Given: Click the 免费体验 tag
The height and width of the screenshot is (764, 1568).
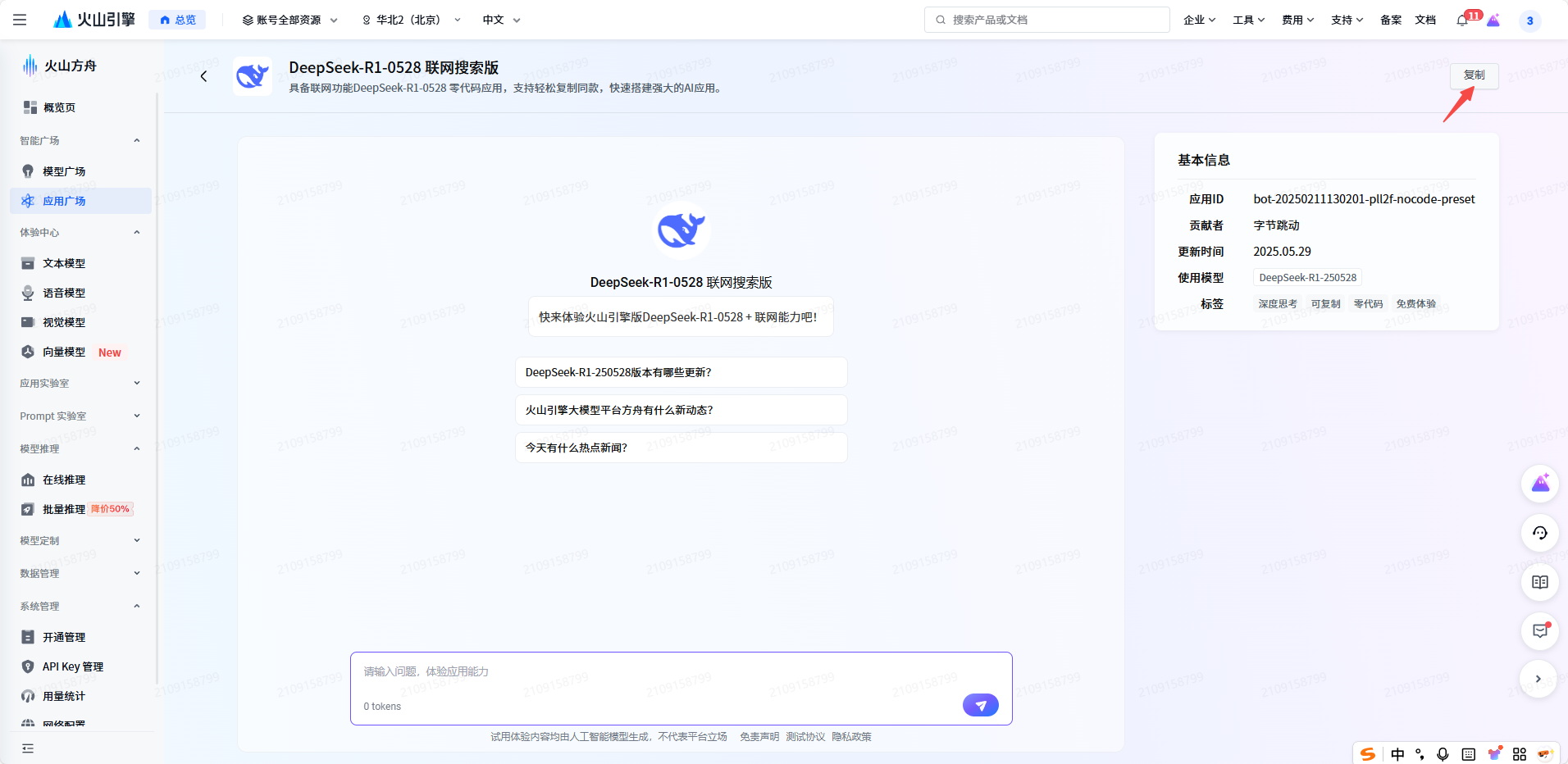Looking at the screenshot, I should point(1415,304).
